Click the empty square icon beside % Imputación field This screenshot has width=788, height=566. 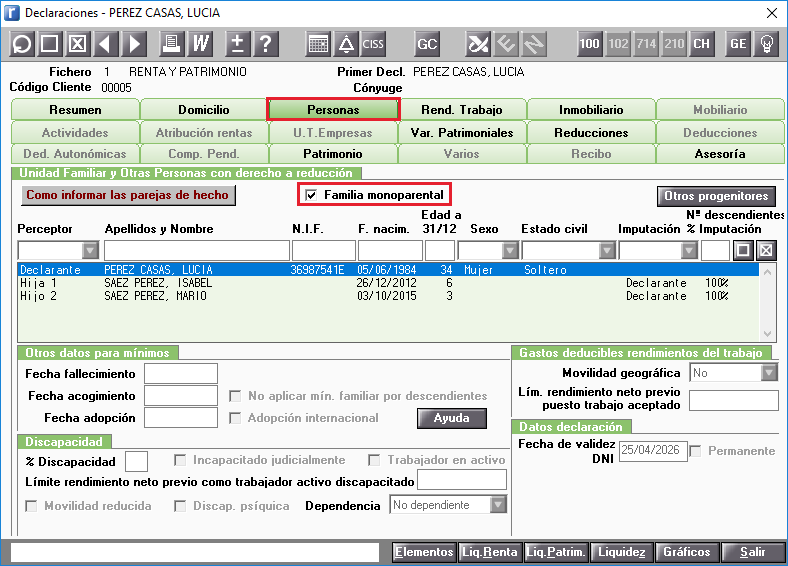[x=743, y=250]
